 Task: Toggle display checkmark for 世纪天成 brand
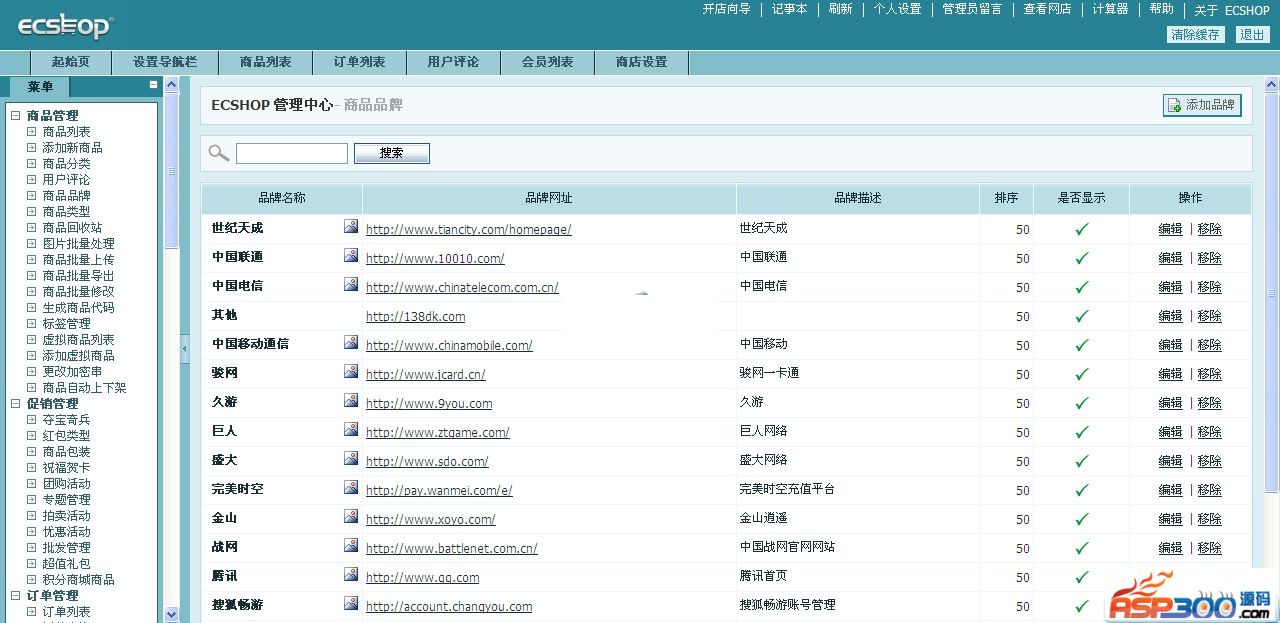[x=1081, y=229]
